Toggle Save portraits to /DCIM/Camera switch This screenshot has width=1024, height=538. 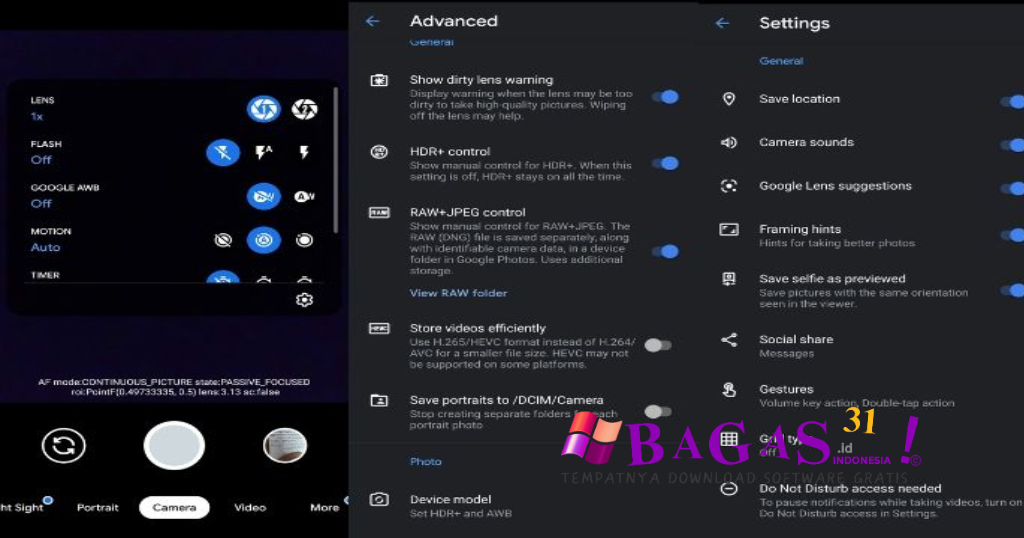point(658,411)
